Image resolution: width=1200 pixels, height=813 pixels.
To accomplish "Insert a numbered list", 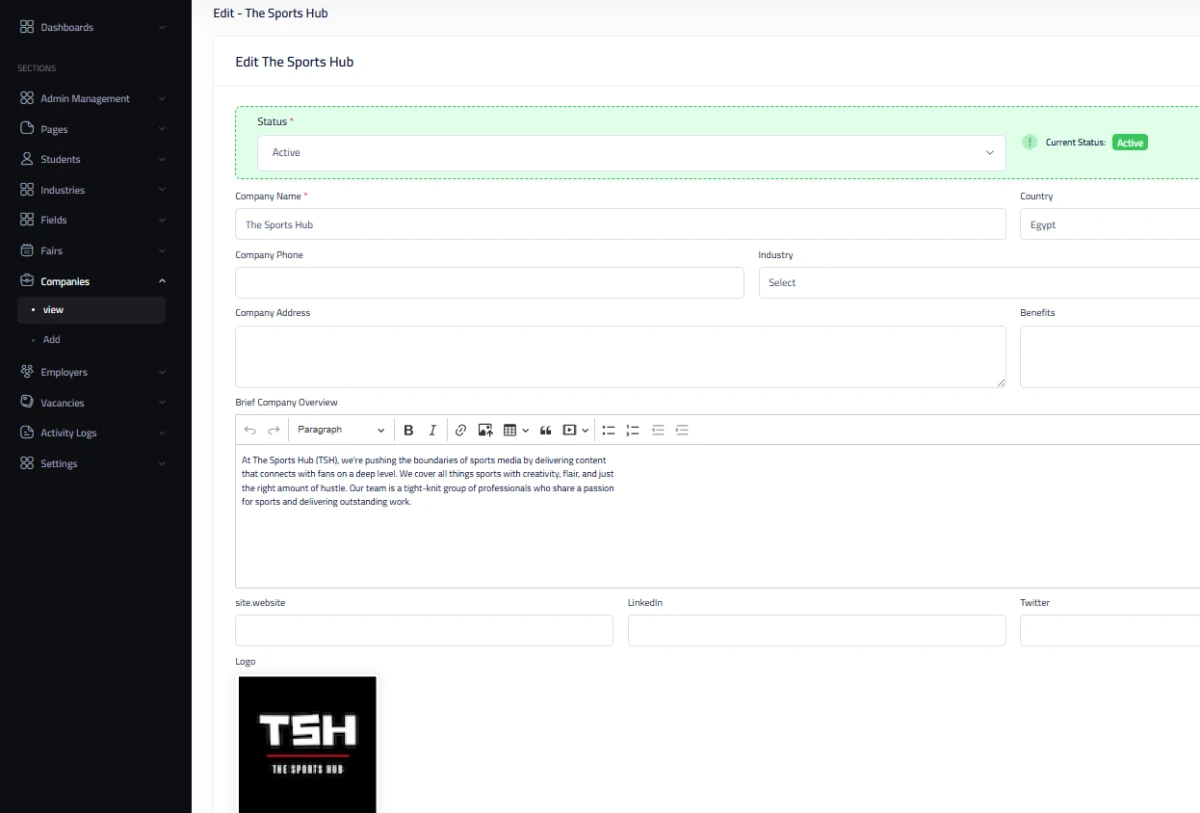I will 632,430.
